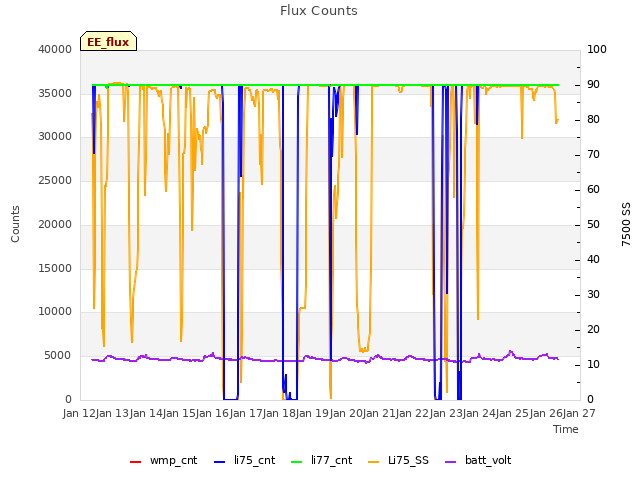Click the Flux Counts chart title
The height and width of the screenshot is (480, 640).
pyautogui.click(x=319, y=11)
